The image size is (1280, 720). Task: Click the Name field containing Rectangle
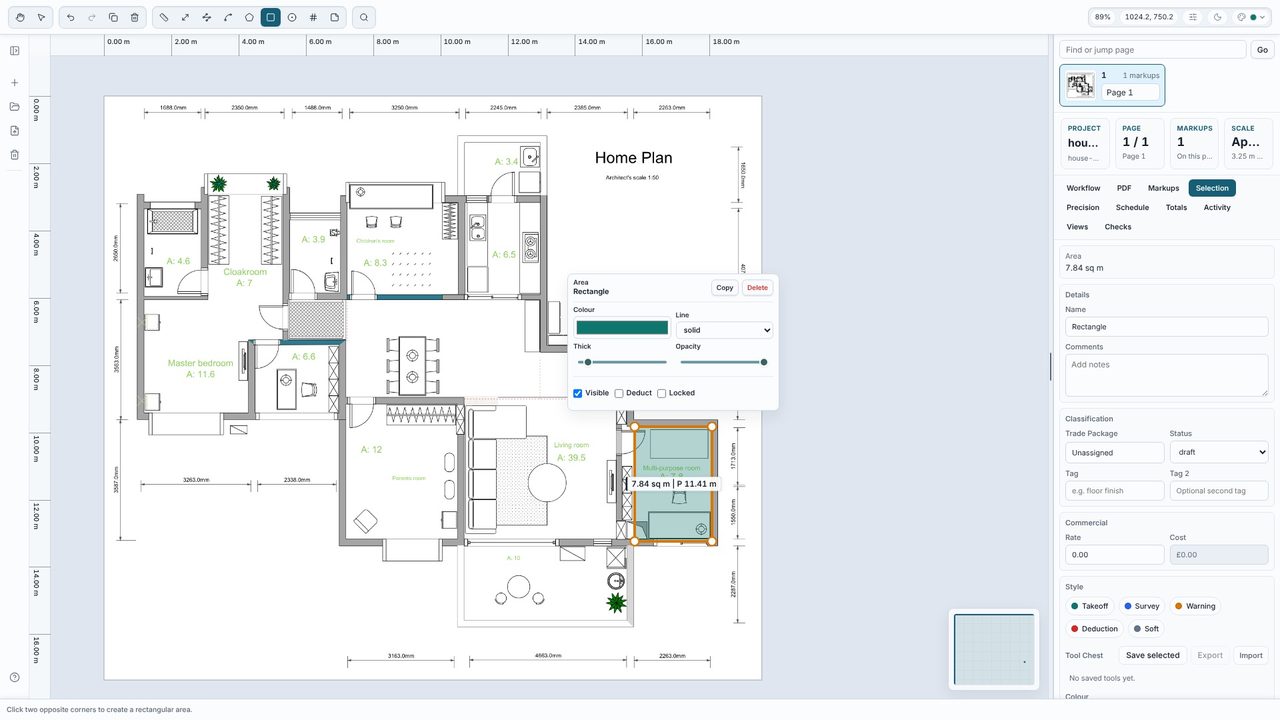coord(1167,327)
